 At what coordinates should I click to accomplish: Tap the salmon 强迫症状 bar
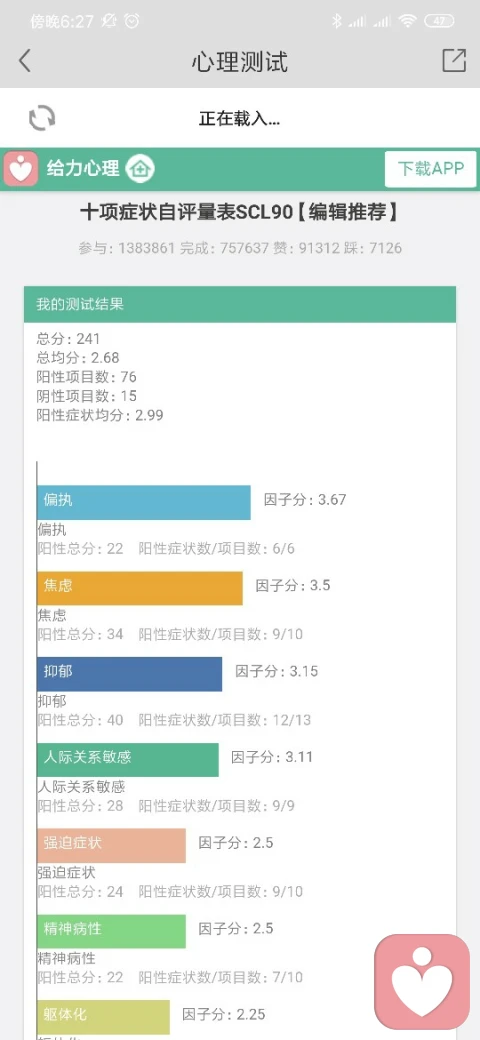pyautogui.click(x=111, y=845)
